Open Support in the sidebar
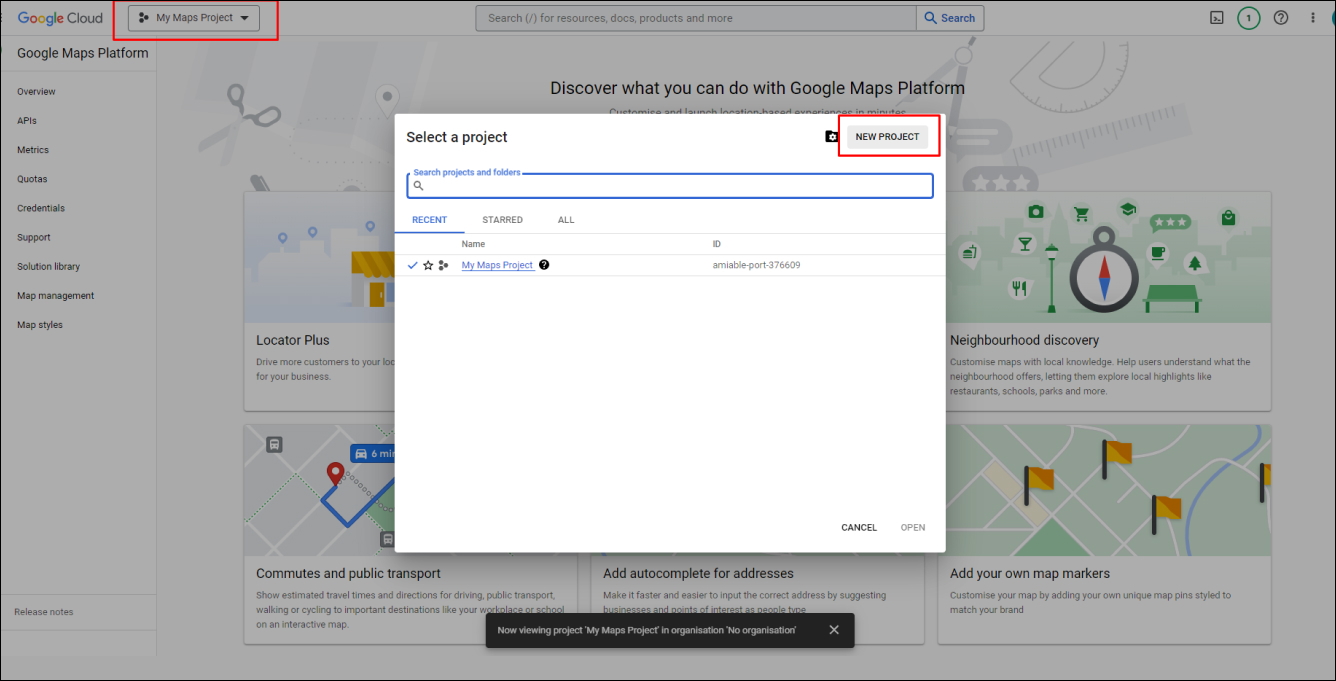 point(34,237)
